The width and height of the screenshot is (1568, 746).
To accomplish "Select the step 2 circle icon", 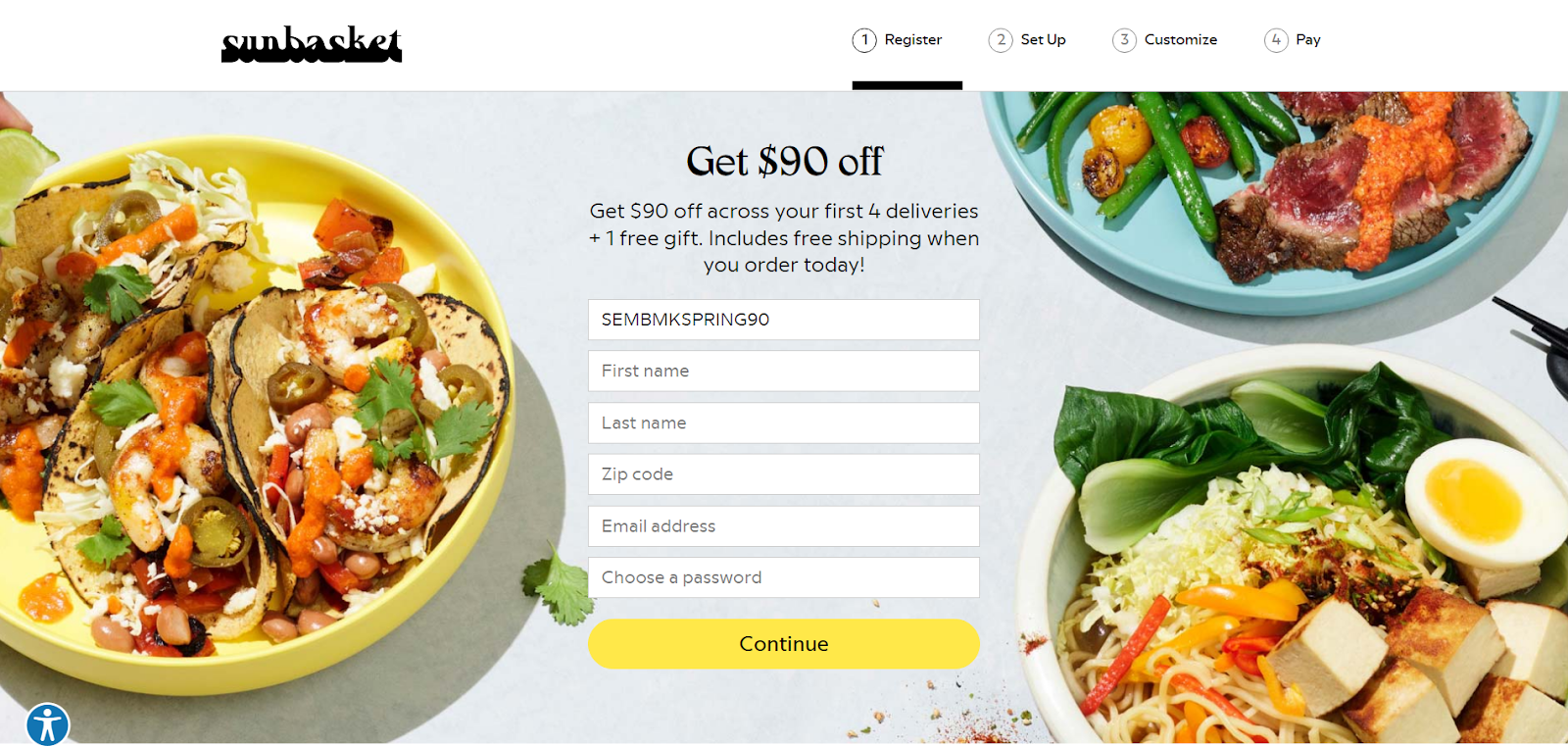I will point(1001,40).
